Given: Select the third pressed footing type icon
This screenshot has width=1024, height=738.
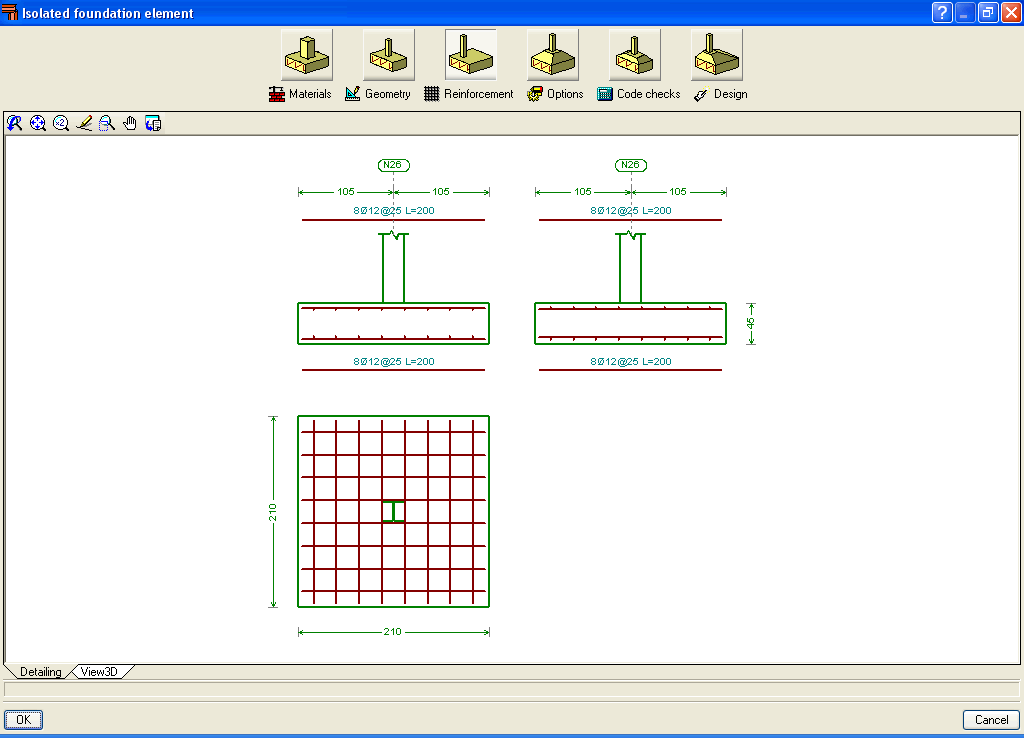Looking at the screenshot, I should coord(470,55).
